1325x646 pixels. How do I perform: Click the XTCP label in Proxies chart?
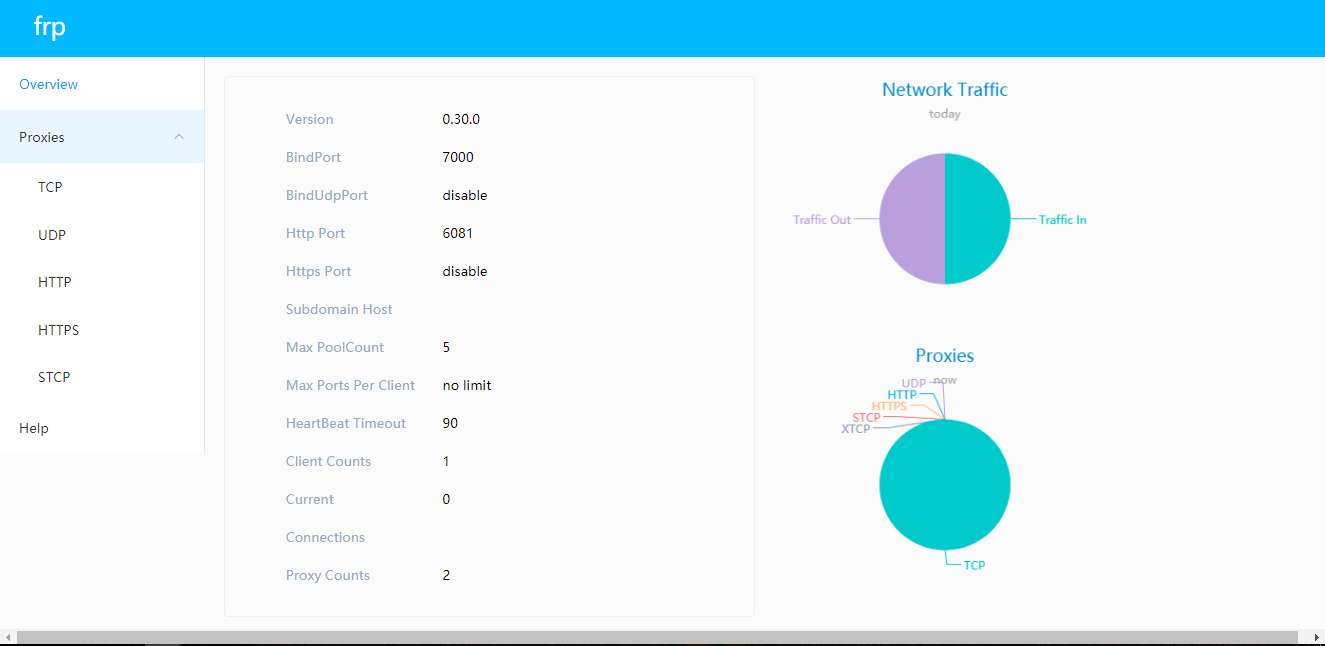[855, 429]
